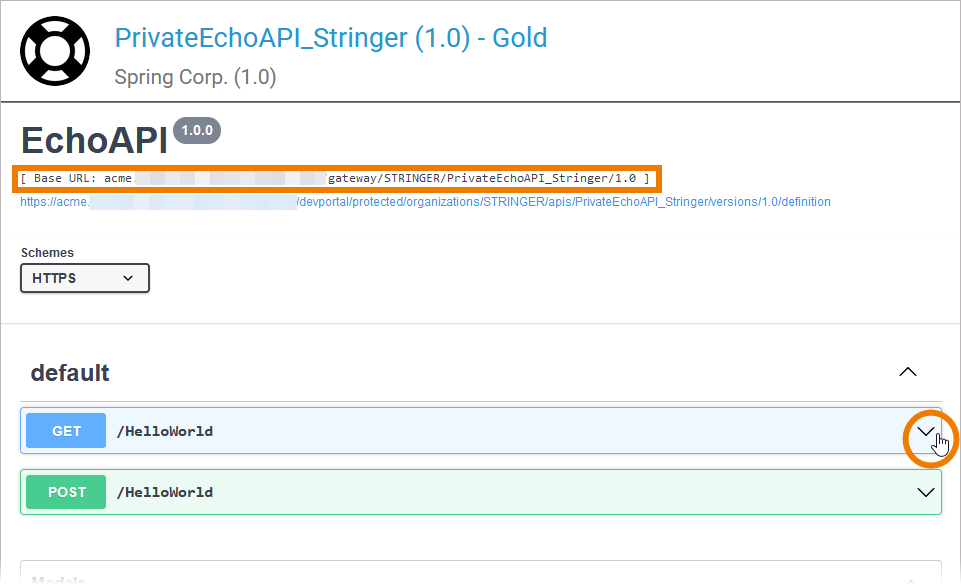Select the POST /HelloWorld path text
This screenshot has height=585, width=961.
click(x=165, y=492)
